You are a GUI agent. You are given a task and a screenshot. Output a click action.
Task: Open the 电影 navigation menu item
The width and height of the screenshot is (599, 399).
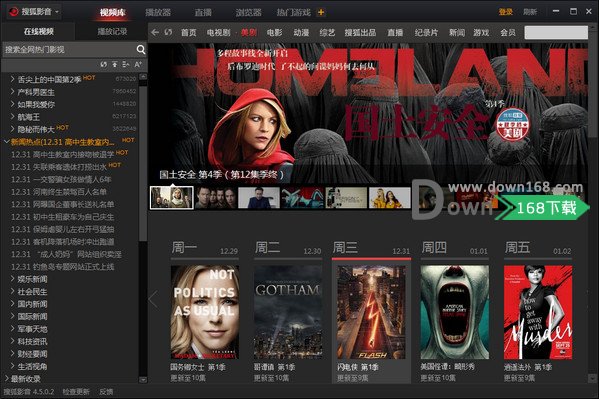(274, 32)
